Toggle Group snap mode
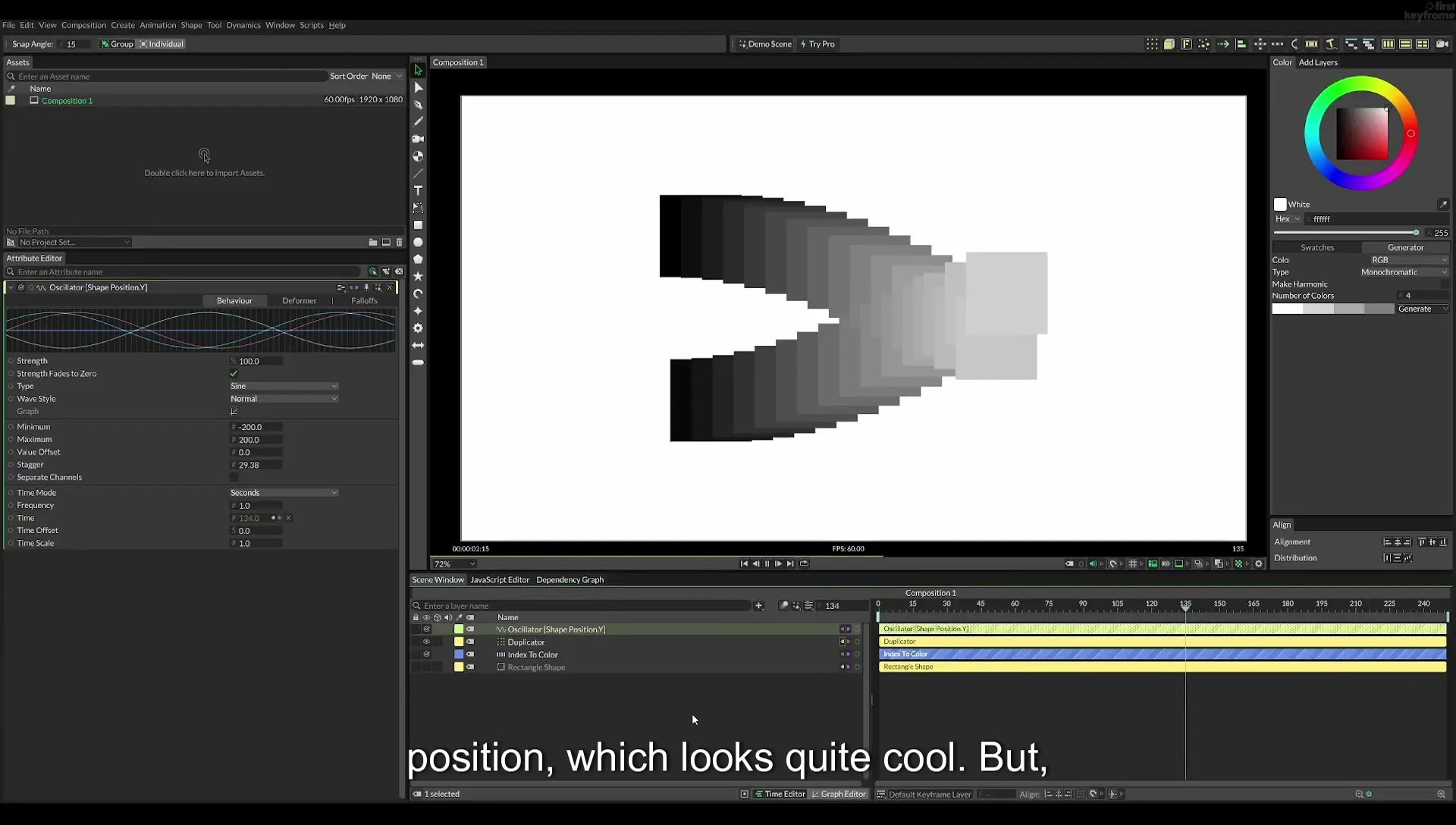Screen dimensions: 1456x825 coord(117,44)
